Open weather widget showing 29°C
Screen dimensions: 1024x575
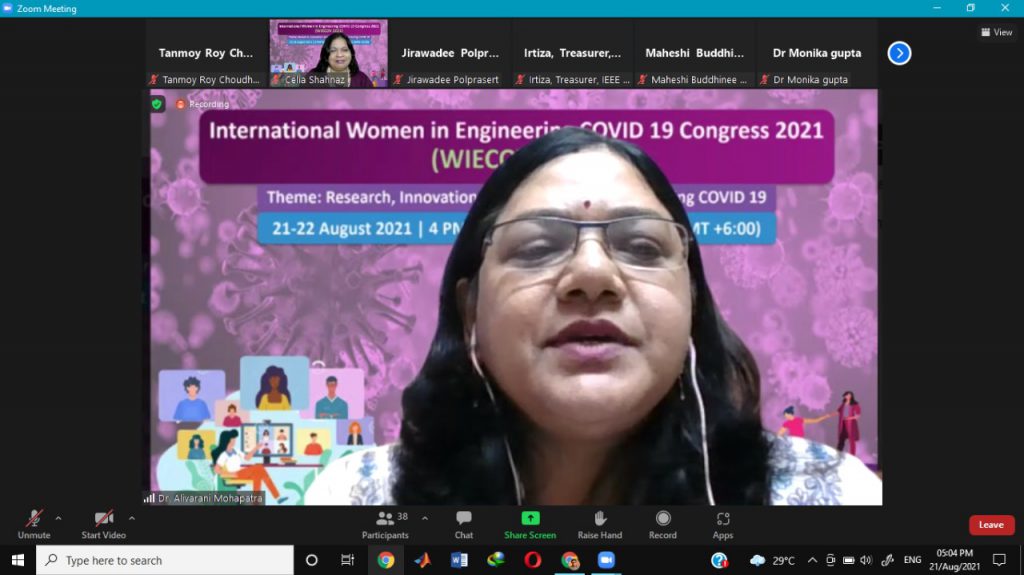773,560
